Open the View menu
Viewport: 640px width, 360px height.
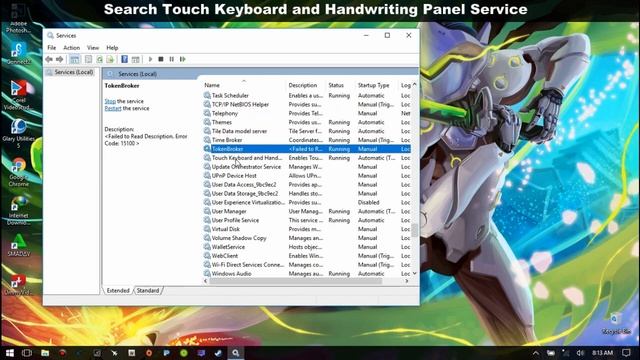pyautogui.click(x=93, y=48)
